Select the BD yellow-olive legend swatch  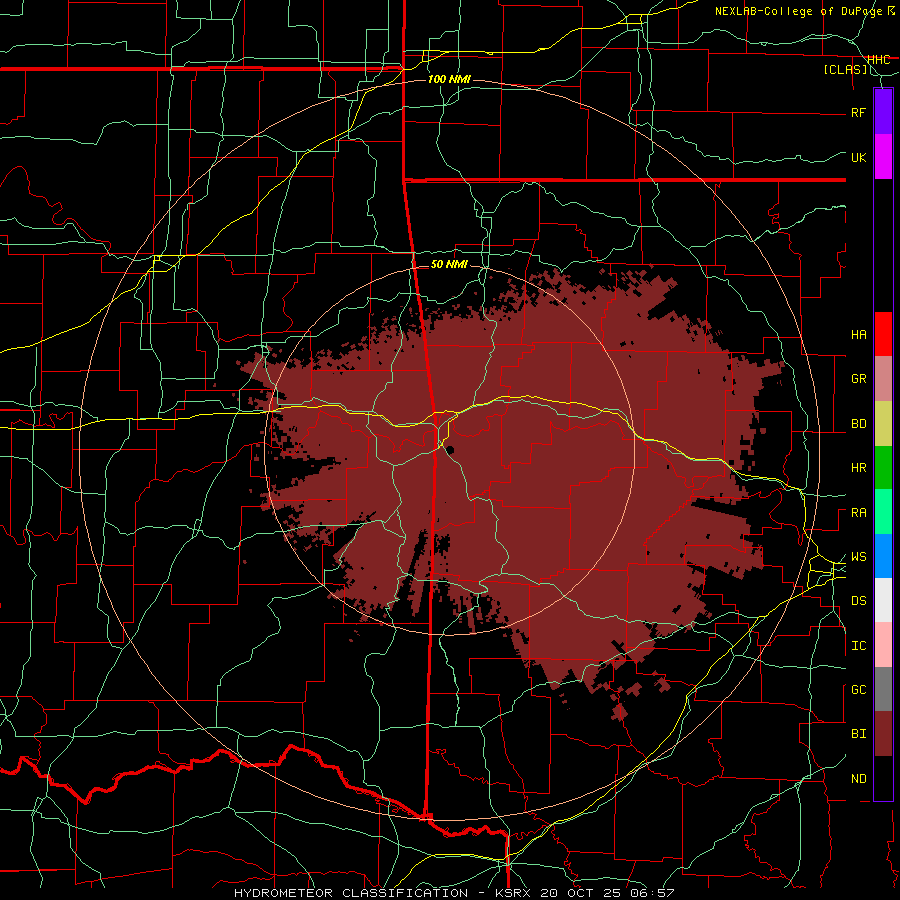point(883,423)
